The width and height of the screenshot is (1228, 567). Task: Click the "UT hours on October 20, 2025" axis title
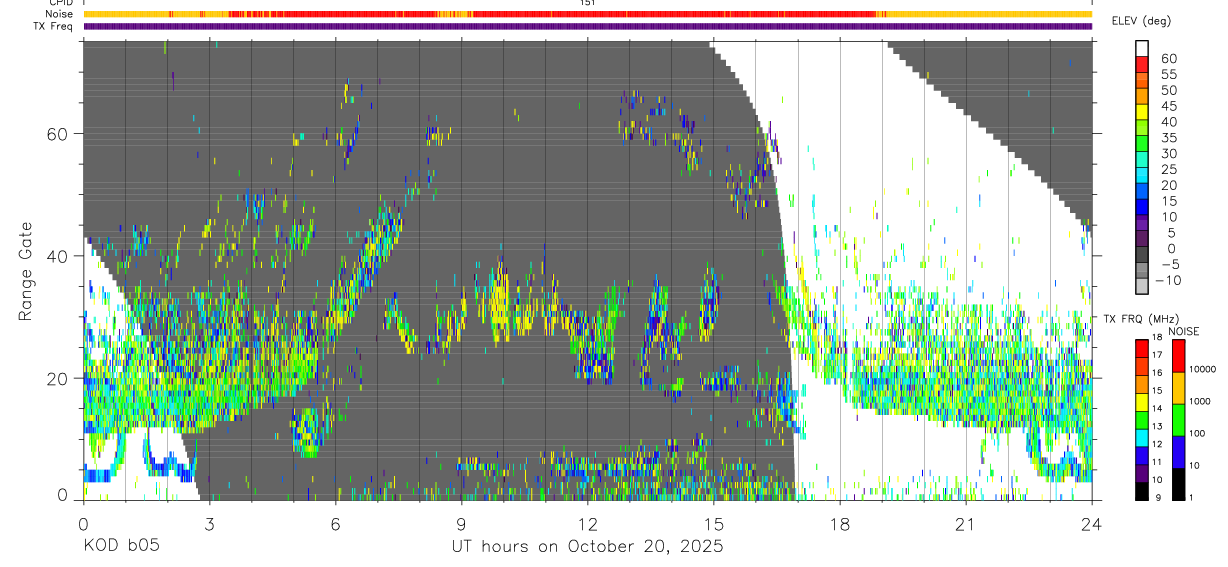click(586, 546)
